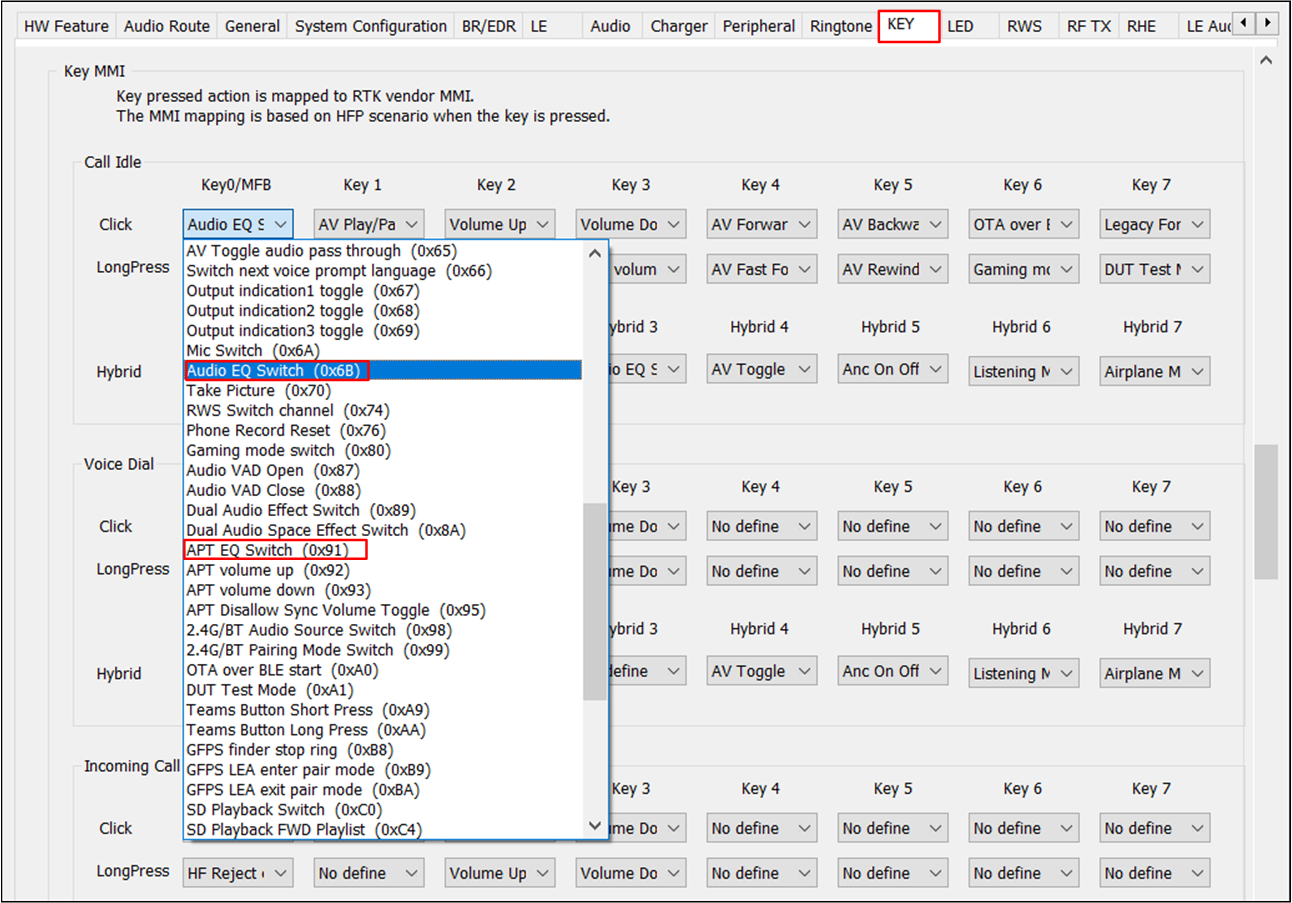
Task: Open the Audio Route tab
Action: pos(167,26)
